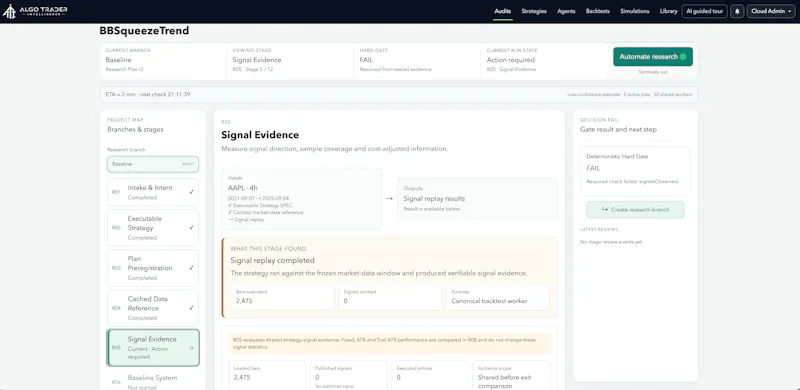The image size is (800, 390).
Task: Click the Gate result and next step heading
Action: [618, 130]
